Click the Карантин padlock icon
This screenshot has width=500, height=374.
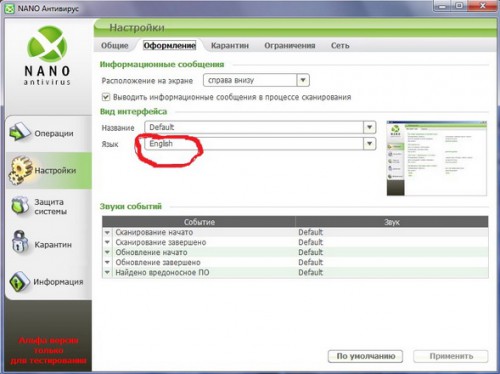tap(20, 242)
